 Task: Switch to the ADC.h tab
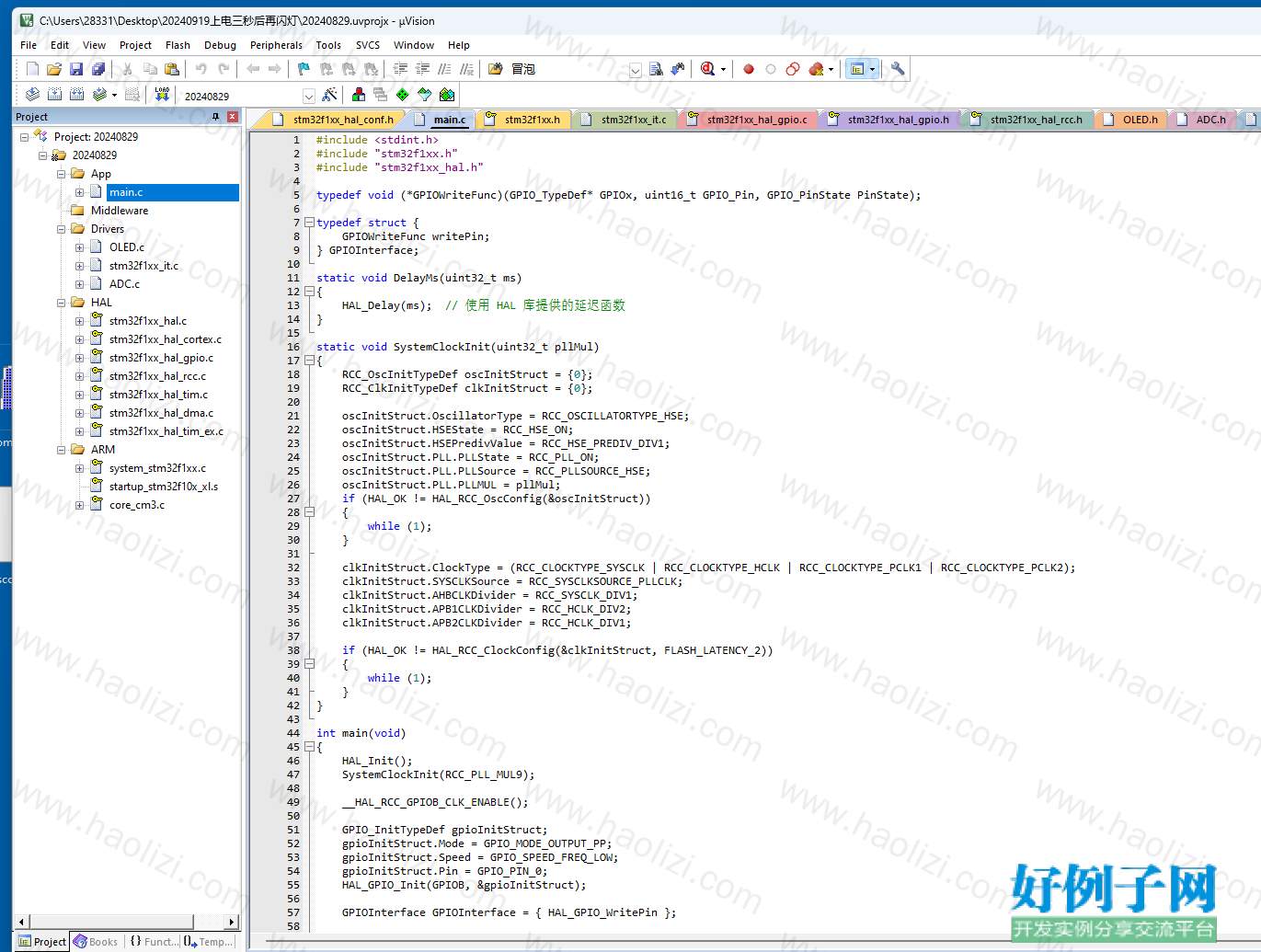tap(1203, 119)
